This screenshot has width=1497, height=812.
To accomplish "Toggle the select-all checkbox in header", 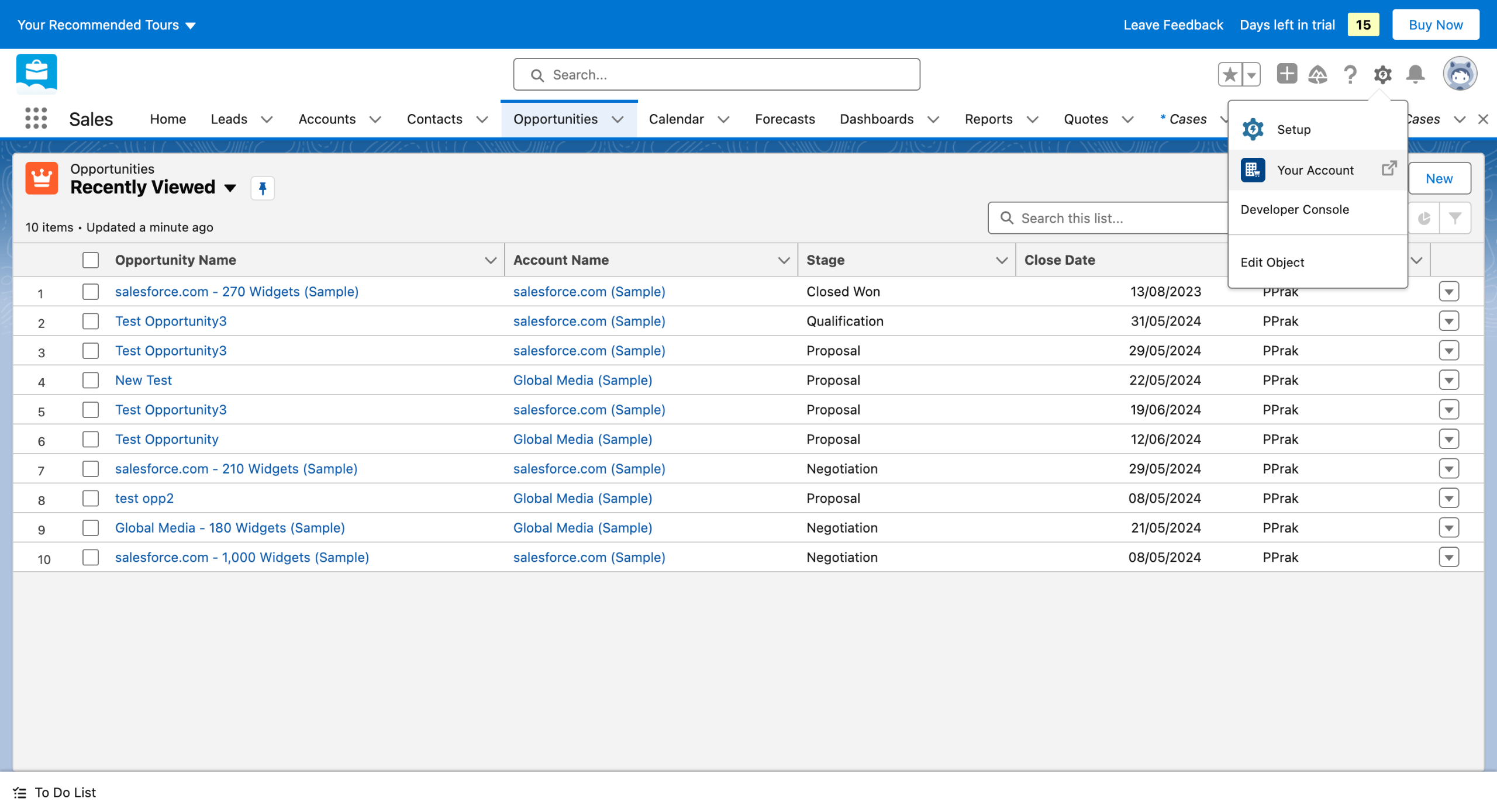I will tap(91, 260).
